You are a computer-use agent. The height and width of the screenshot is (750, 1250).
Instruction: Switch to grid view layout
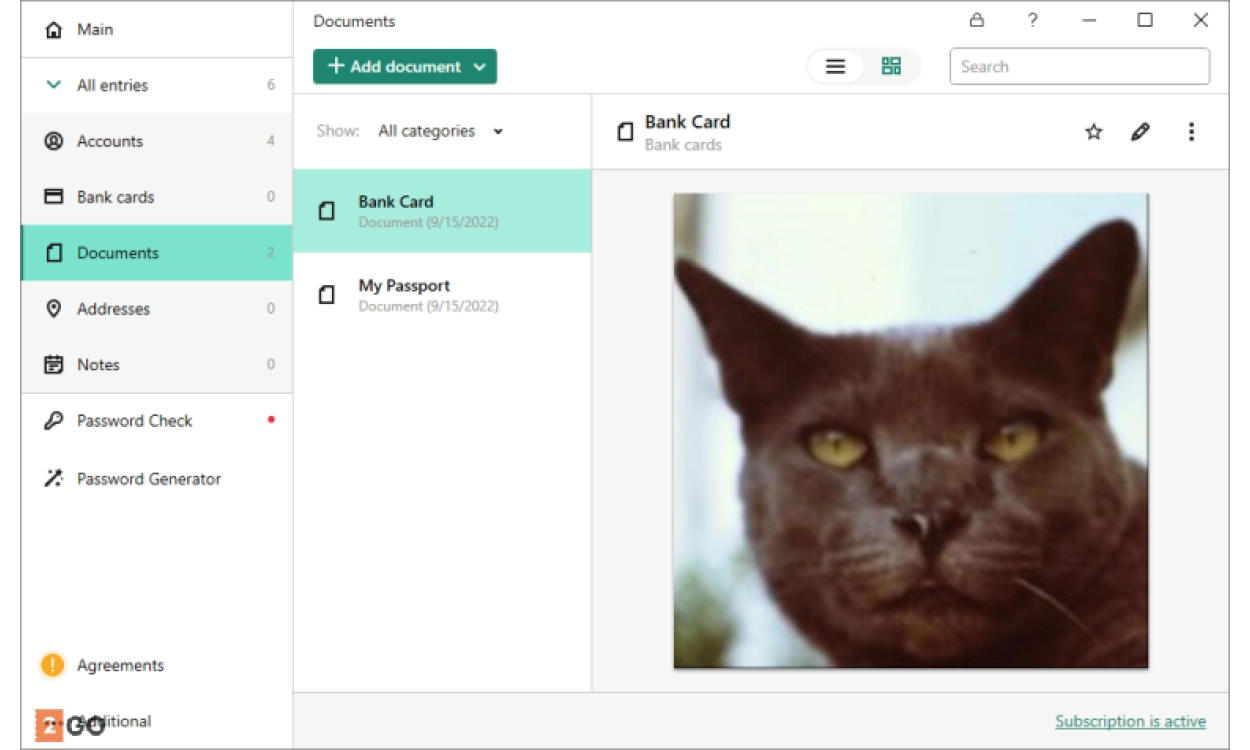pos(891,67)
